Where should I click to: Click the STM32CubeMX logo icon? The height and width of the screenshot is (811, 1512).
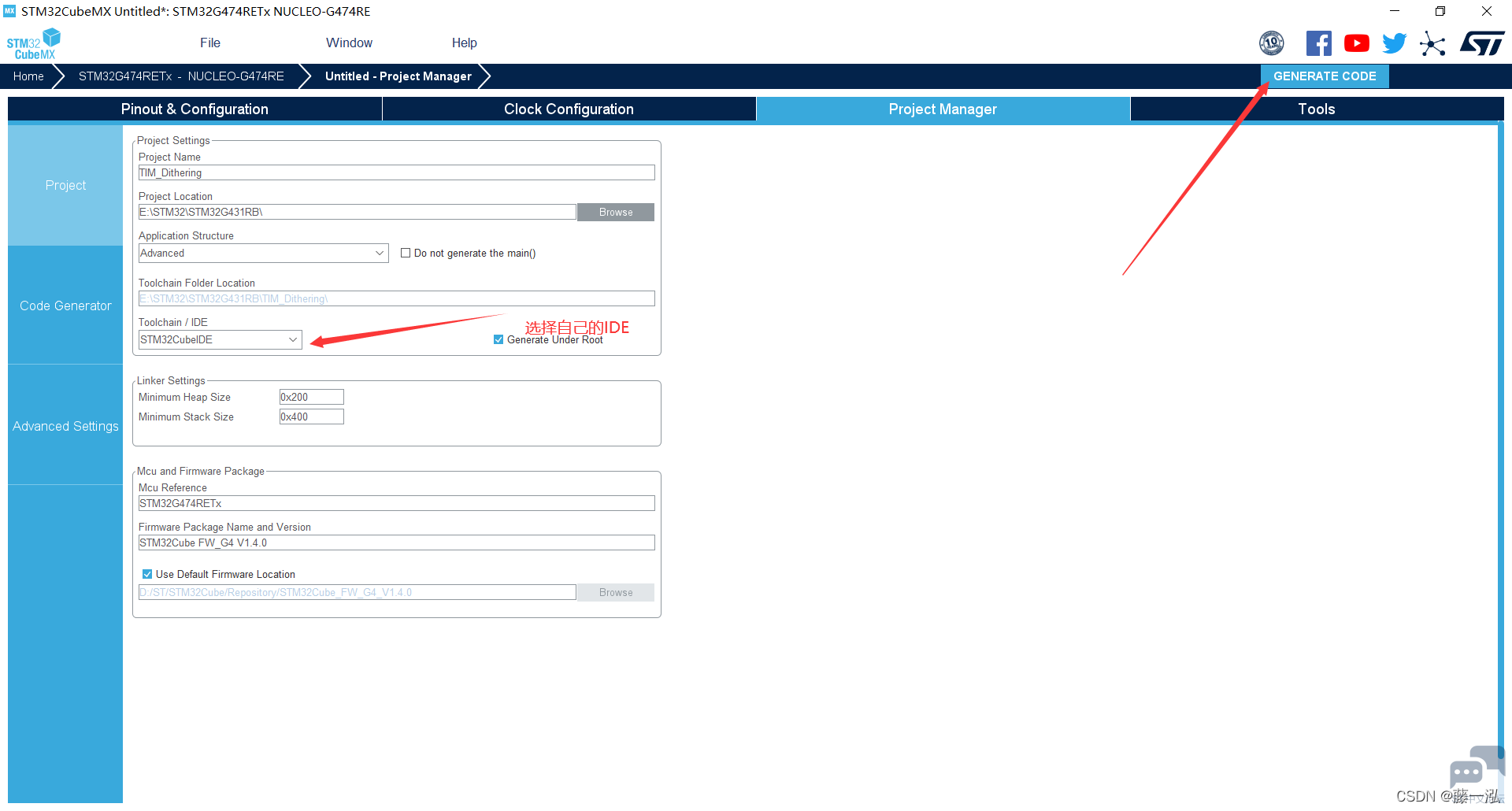33,43
